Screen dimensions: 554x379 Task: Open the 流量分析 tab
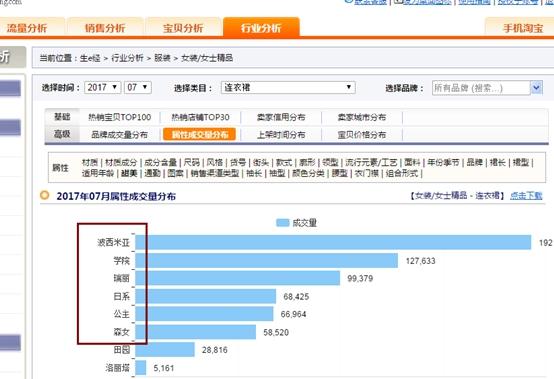click(x=28, y=28)
